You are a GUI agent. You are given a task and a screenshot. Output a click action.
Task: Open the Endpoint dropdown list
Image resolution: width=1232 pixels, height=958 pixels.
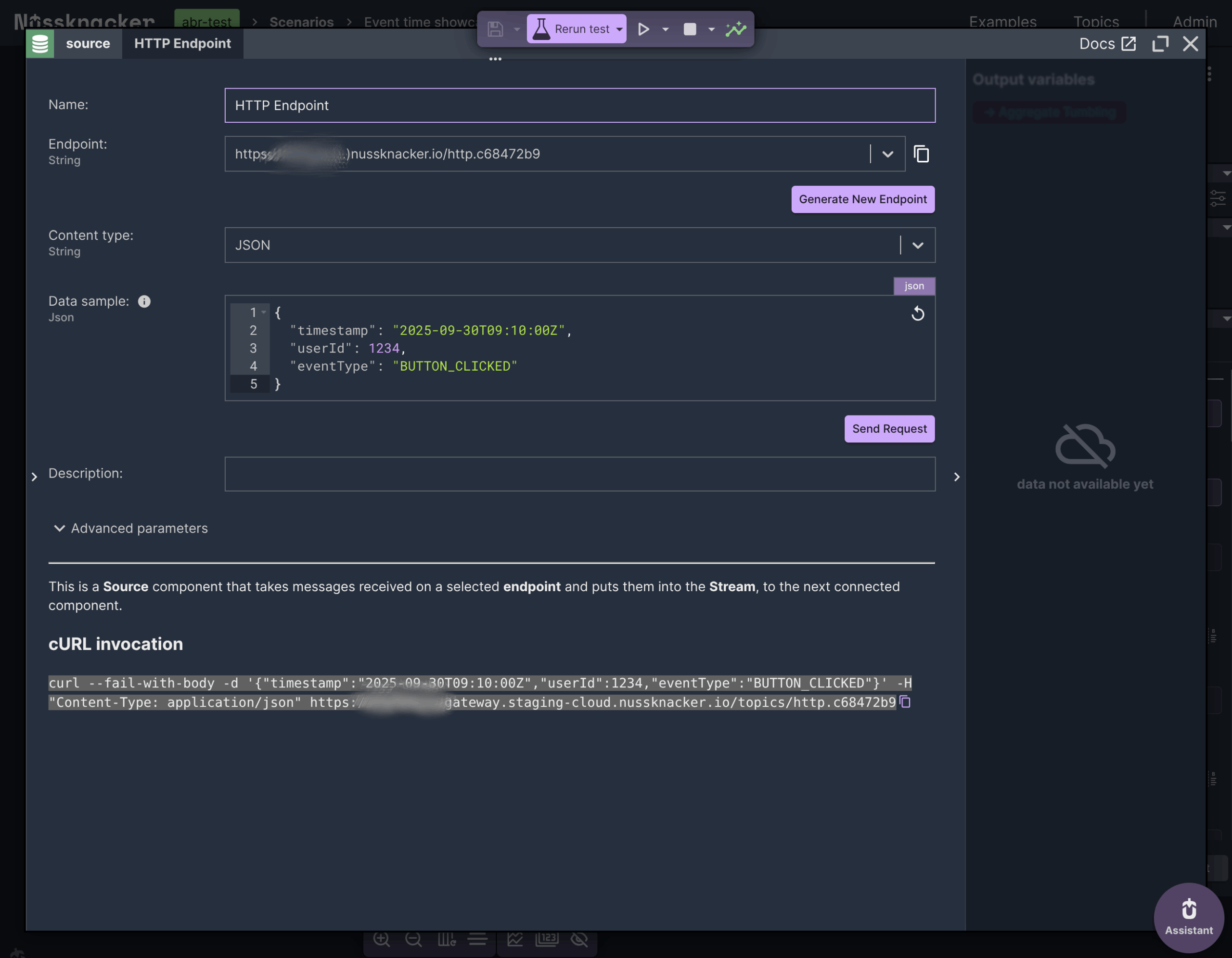point(887,154)
